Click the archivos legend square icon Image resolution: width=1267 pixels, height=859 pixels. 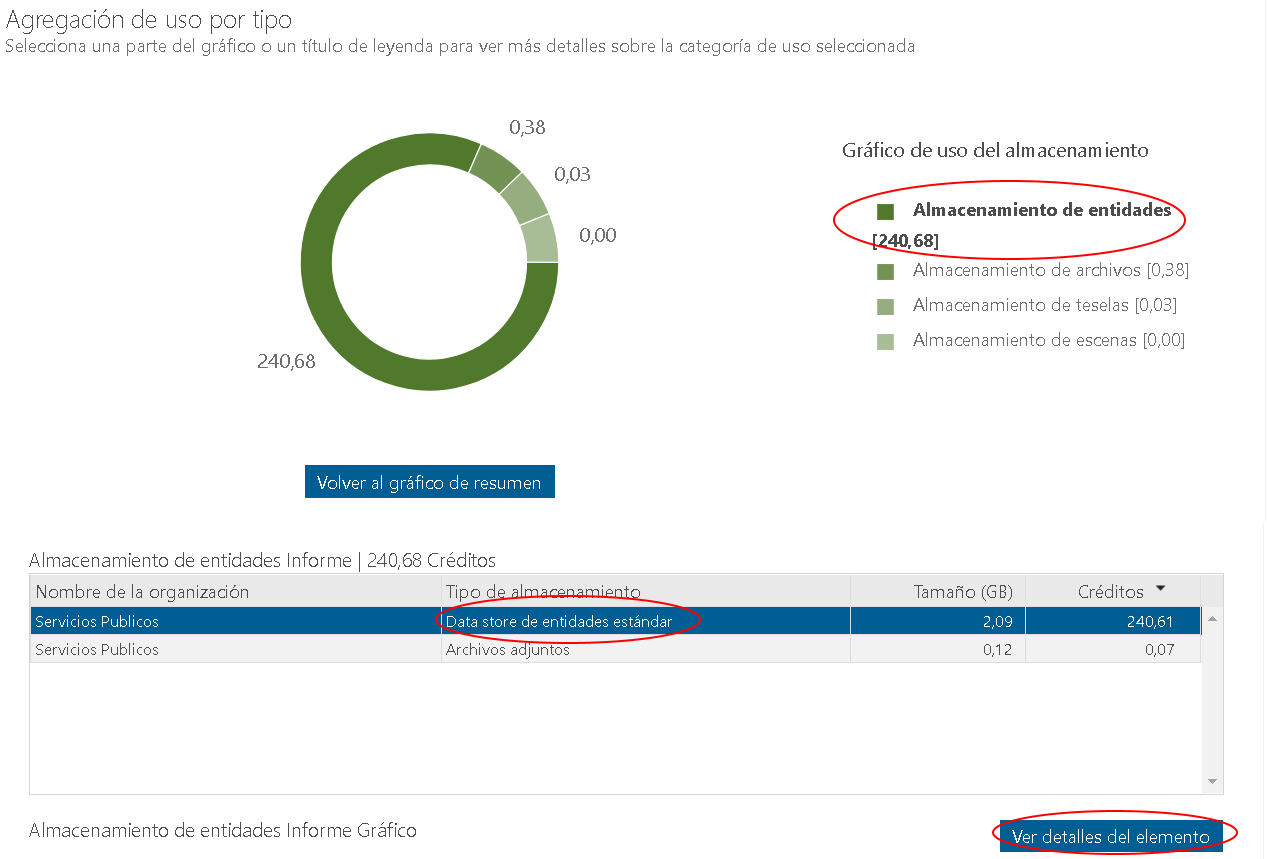[x=886, y=270]
